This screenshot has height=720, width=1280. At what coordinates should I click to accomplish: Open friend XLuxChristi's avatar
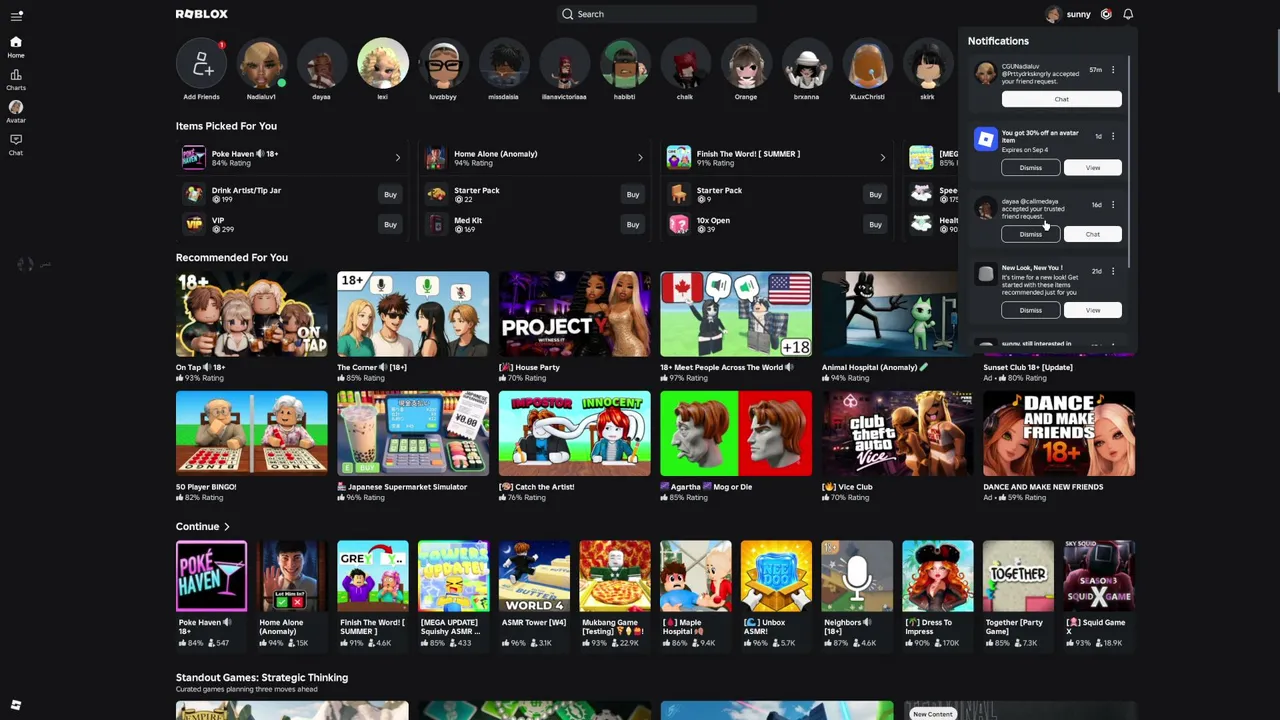pos(867,65)
